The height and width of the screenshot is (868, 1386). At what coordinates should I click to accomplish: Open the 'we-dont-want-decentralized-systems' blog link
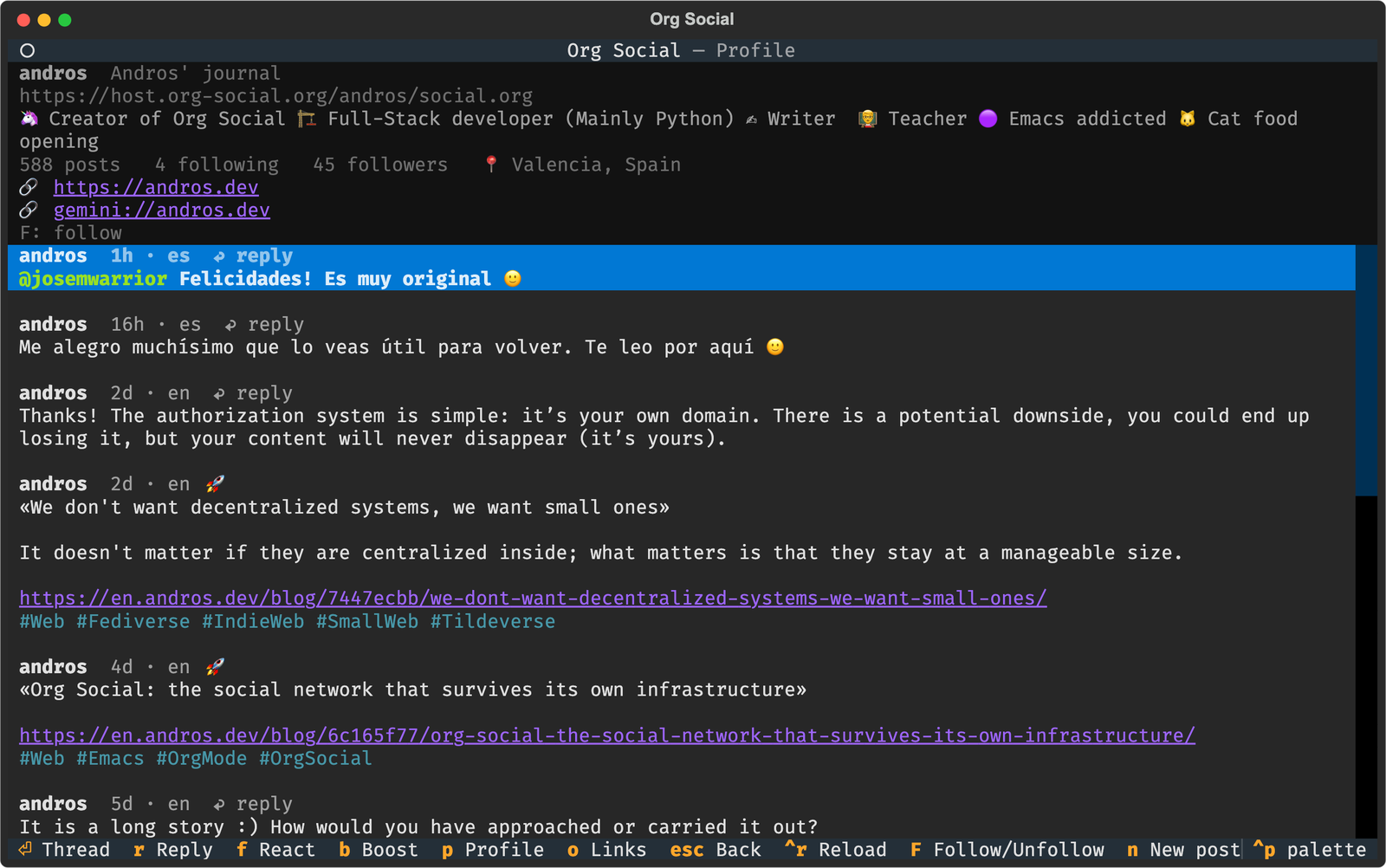point(533,598)
